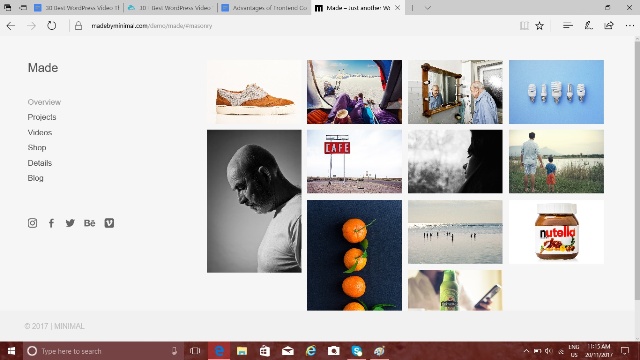Click the address bar URL
Screen dimensions: 640x360
coord(151,26)
